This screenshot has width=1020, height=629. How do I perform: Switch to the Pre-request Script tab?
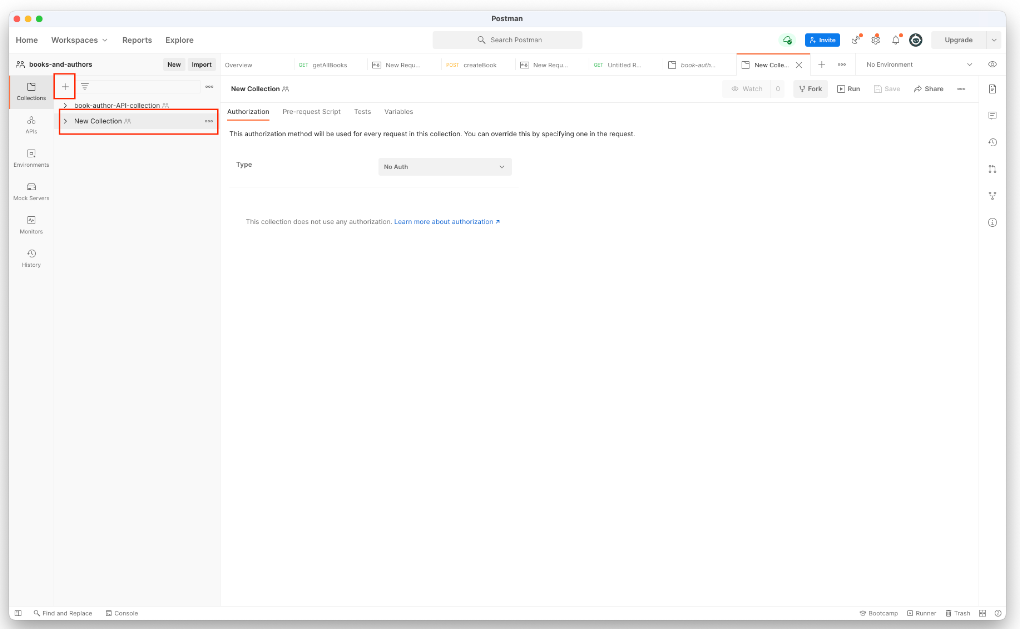311,112
